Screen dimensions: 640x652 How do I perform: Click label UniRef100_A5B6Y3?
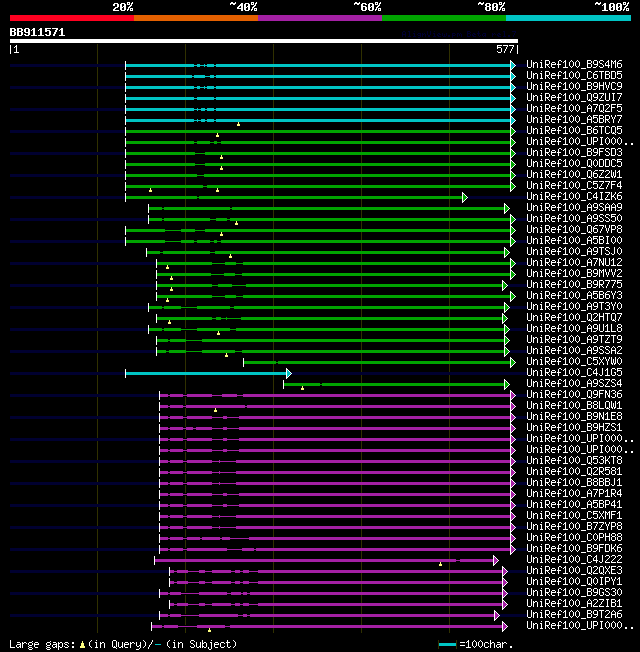pyautogui.click(x=574, y=296)
